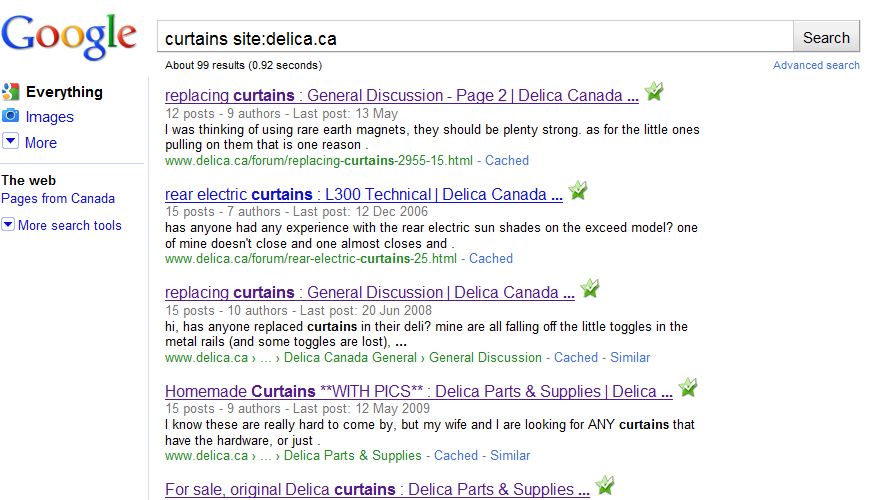Screen dimensions: 870x500
Task: Expand More search tools
Action: (62, 225)
